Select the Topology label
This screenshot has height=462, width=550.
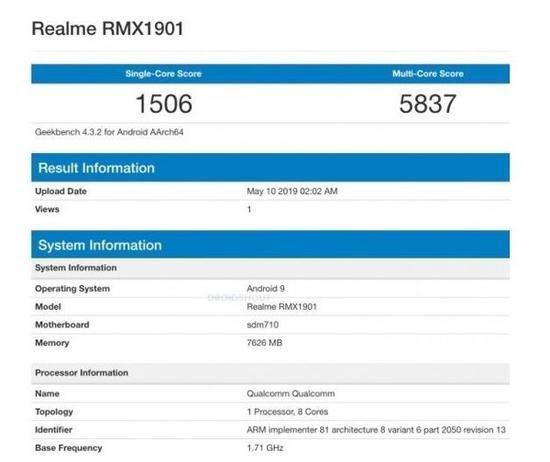(x=54, y=412)
